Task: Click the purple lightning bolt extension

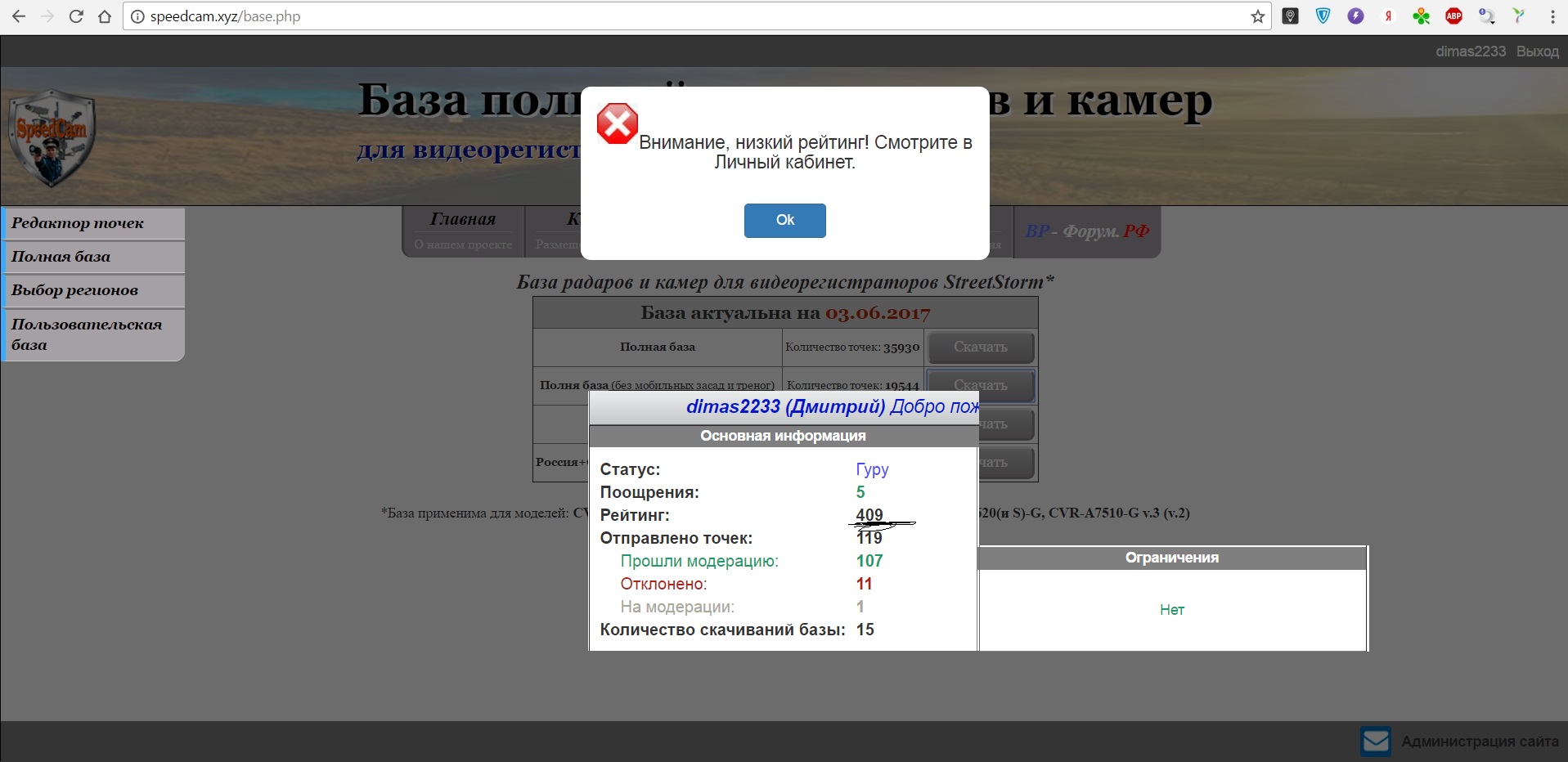Action: pyautogui.click(x=1355, y=16)
